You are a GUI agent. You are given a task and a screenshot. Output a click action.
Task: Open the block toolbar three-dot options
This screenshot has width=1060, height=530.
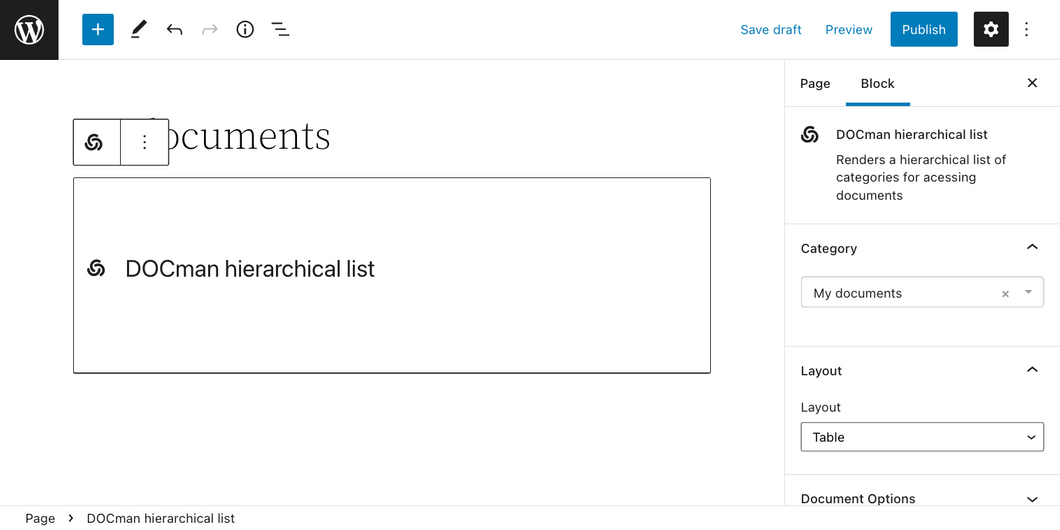[145, 142]
